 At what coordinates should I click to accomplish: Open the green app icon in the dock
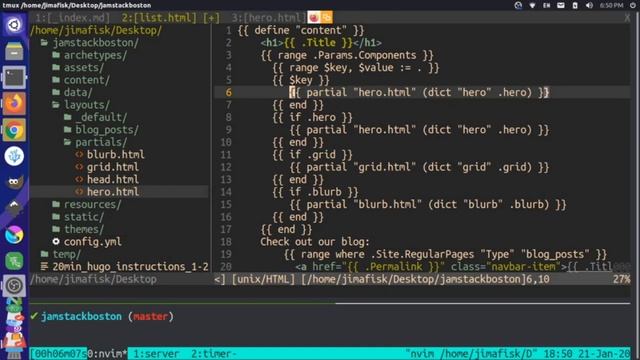click(14, 261)
